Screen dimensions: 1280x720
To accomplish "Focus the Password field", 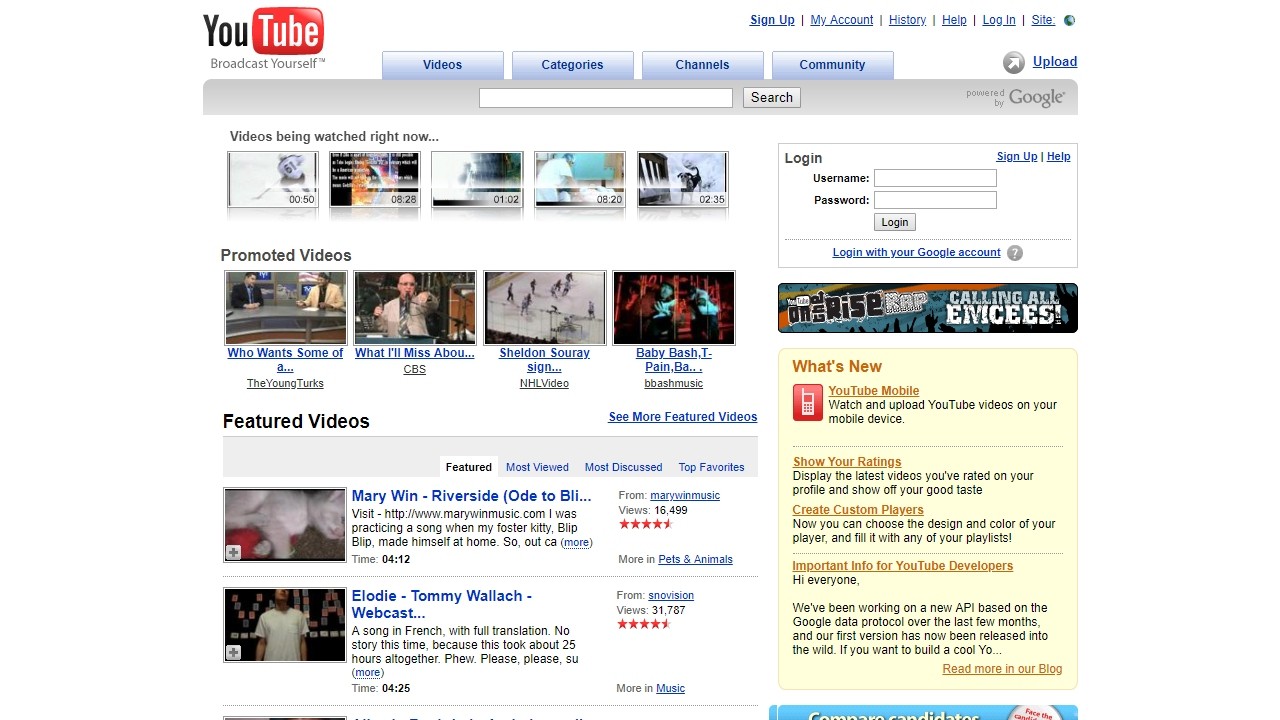I will (935, 200).
